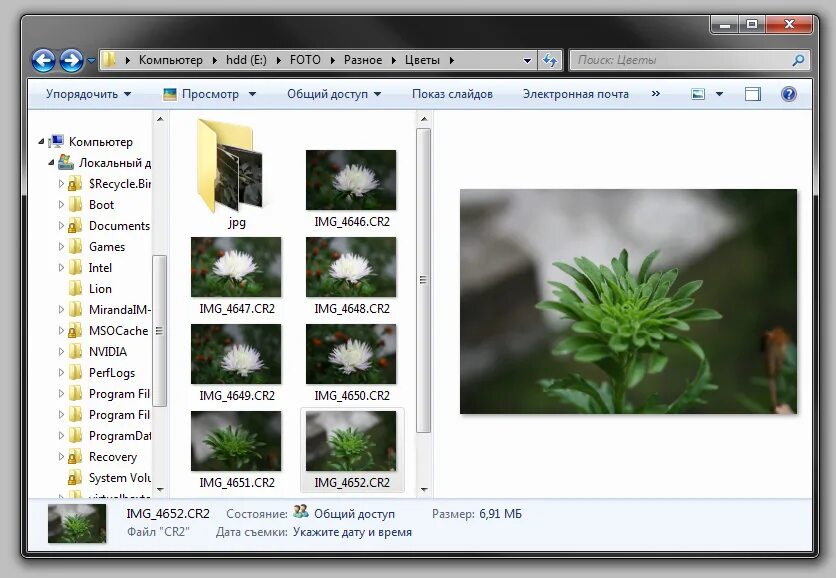Image resolution: width=836 pixels, height=578 pixels.
Task: Click the Цветы breadcrumb
Action: point(422,60)
